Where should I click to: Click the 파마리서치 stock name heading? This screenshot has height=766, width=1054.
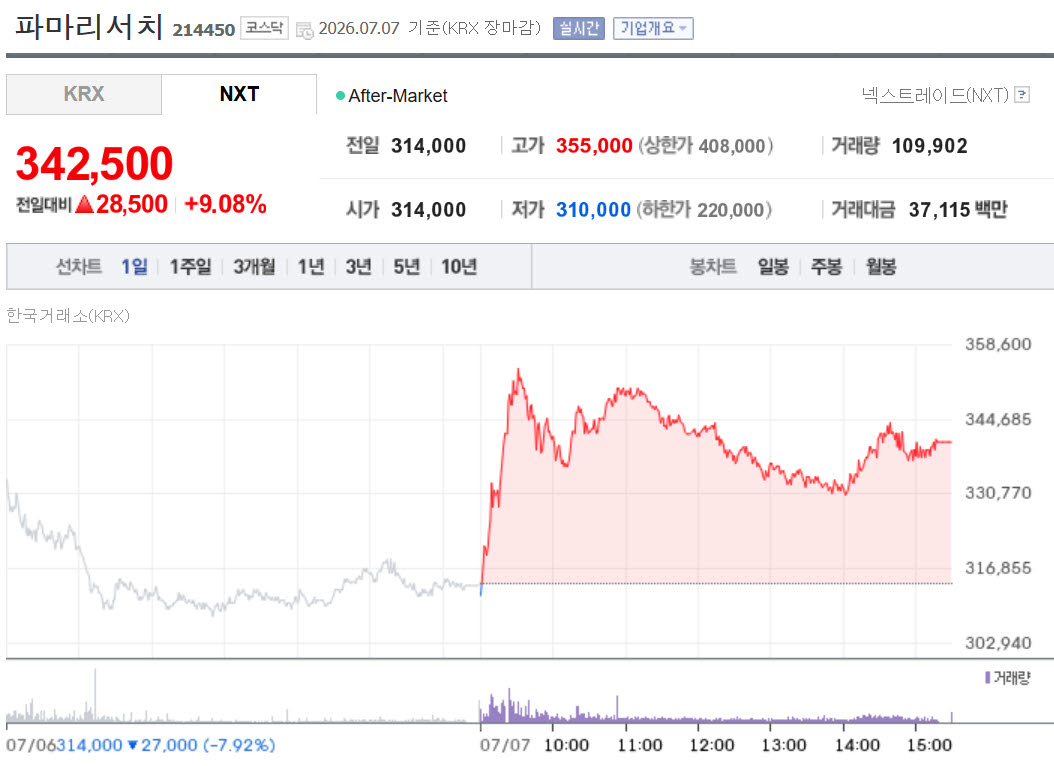(x=89, y=27)
